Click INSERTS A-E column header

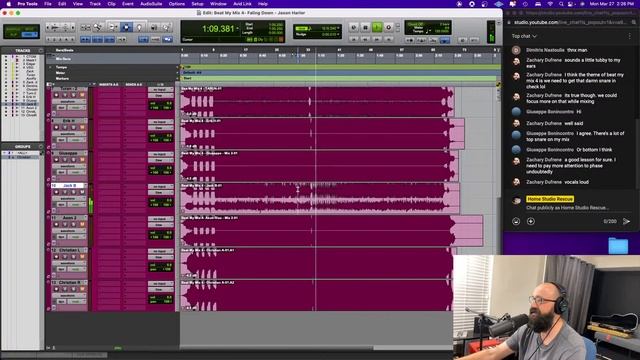pos(109,84)
